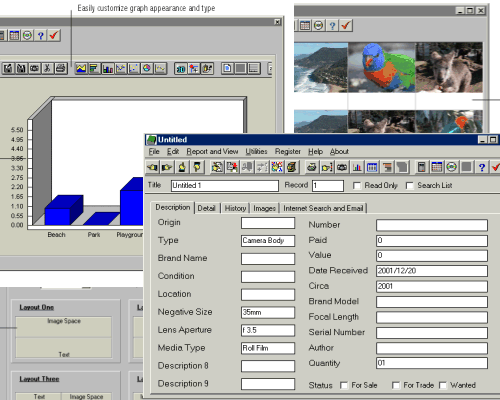Open the About menu
500x400 pixels.
pos(339,152)
